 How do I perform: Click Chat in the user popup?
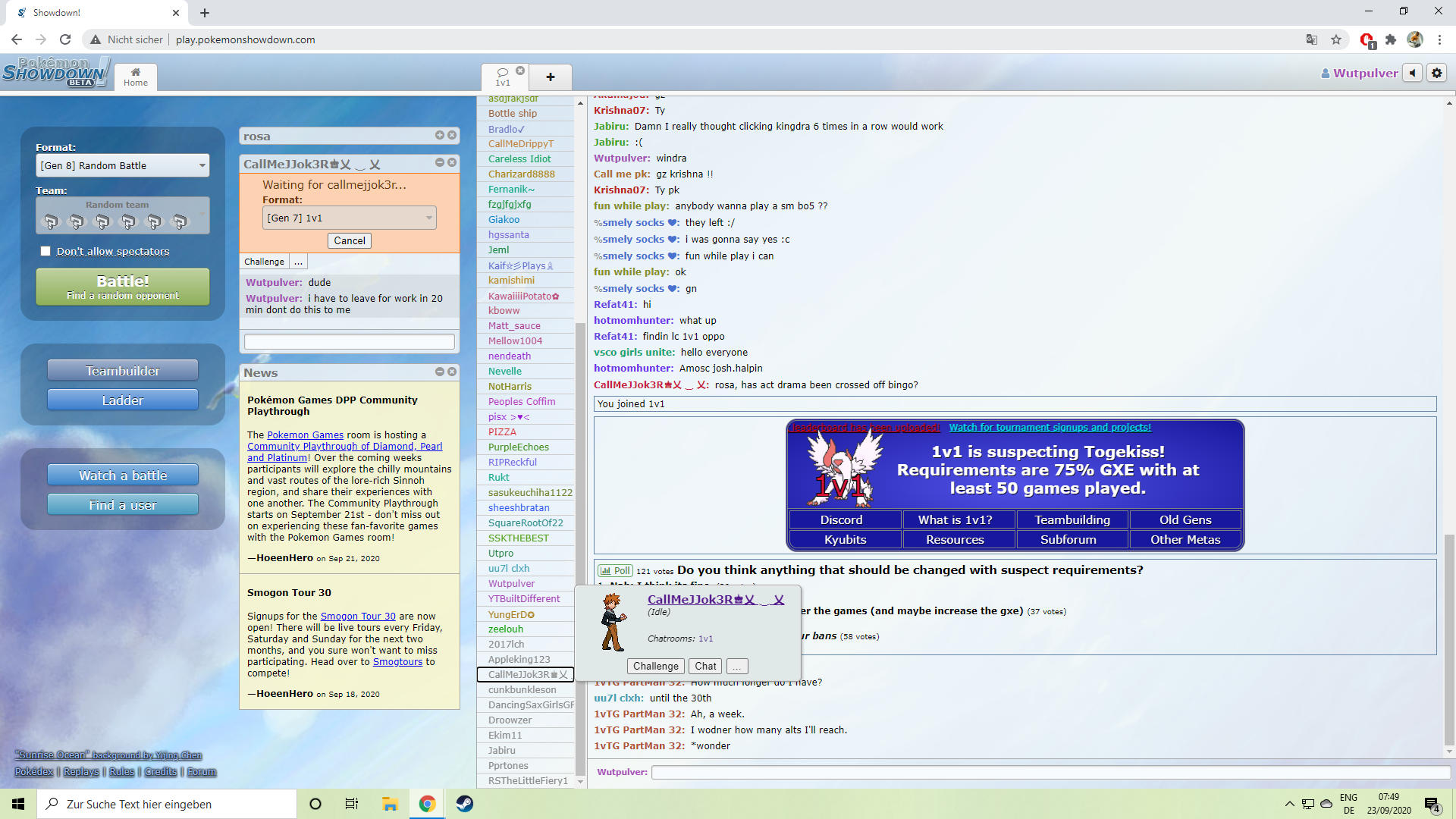point(705,666)
